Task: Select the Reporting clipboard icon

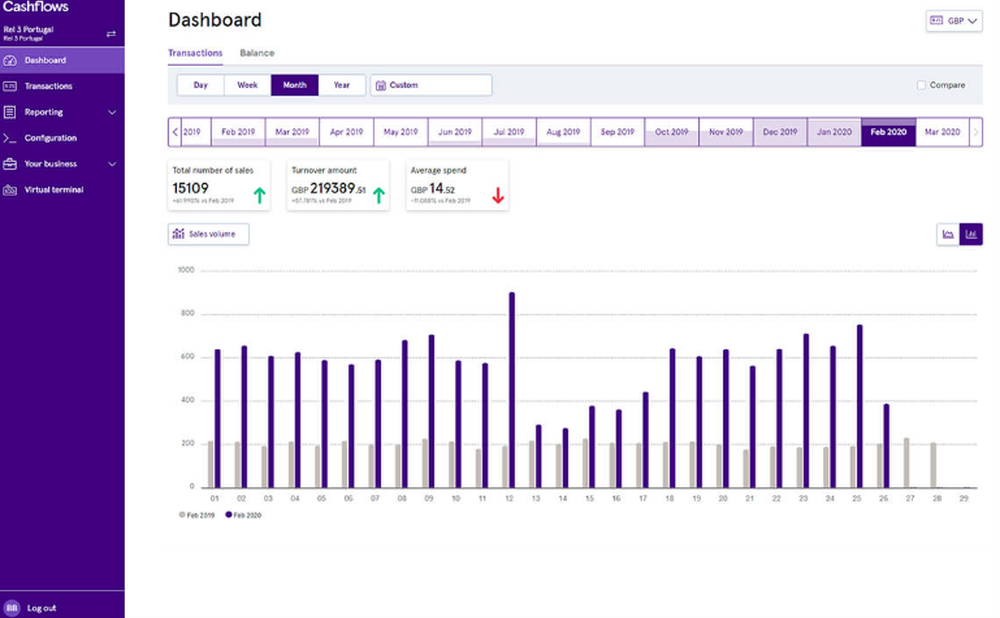Action: [9, 112]
